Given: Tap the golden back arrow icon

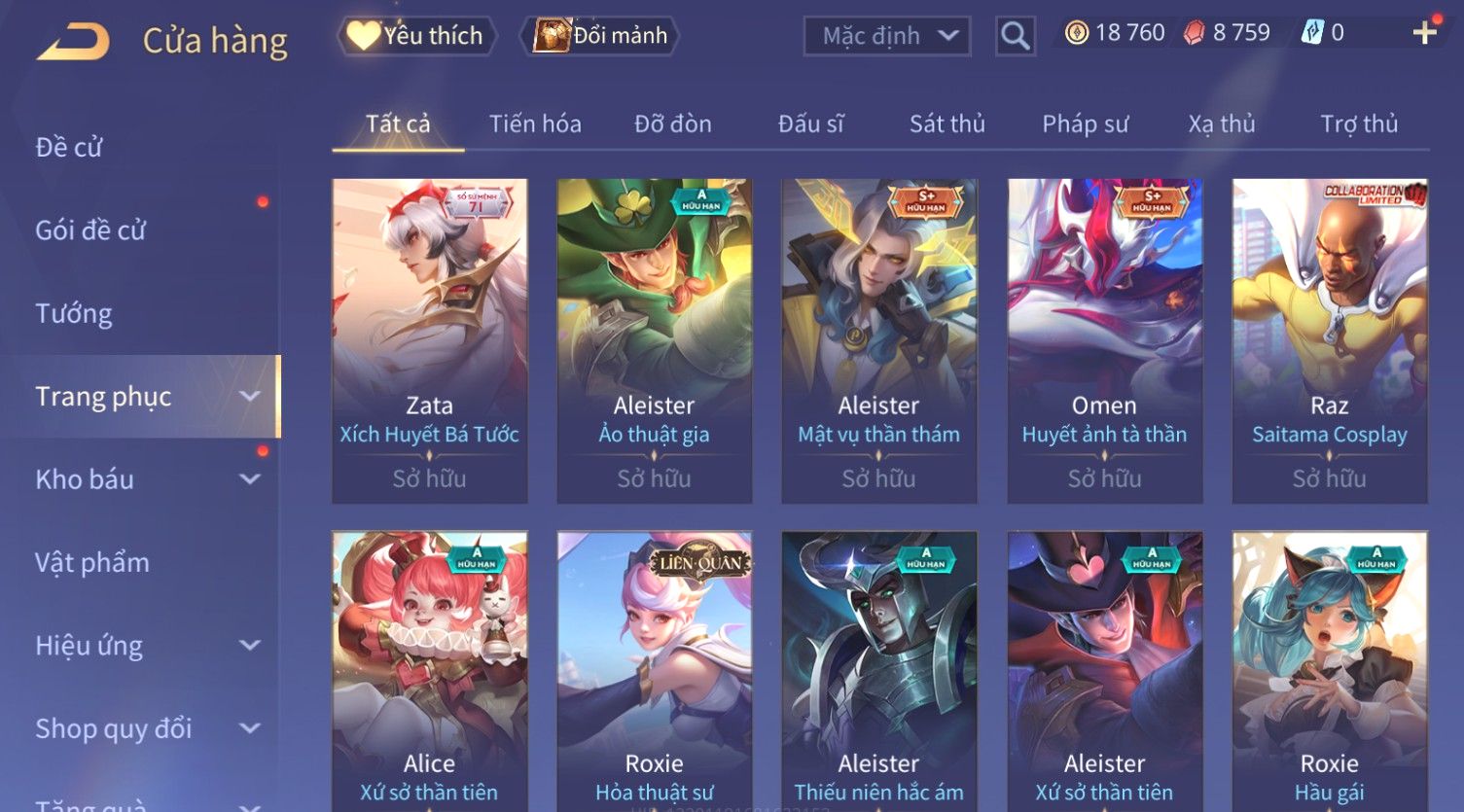Looking at the screenshot, I should 73,42.
